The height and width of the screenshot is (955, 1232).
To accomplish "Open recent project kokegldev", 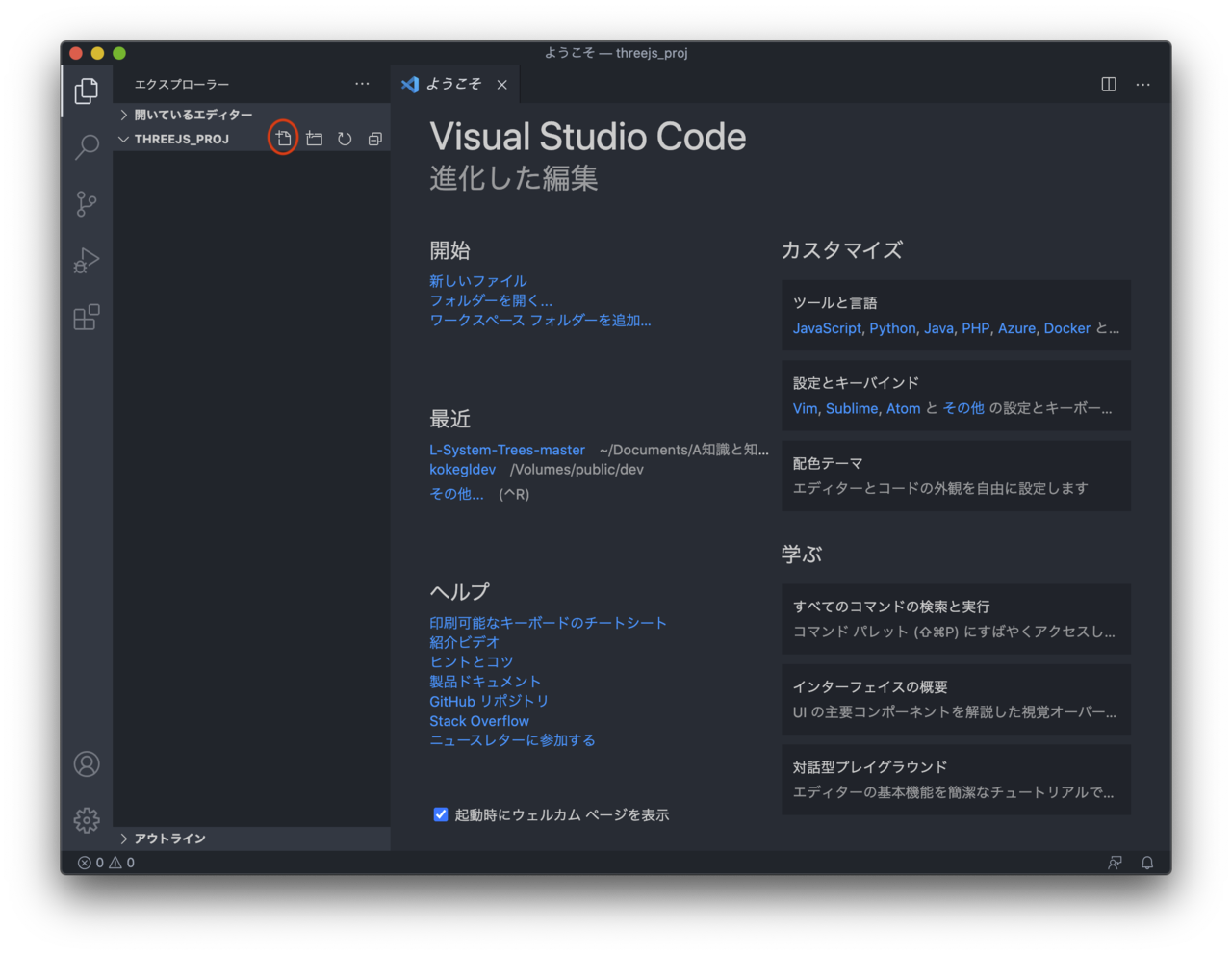I will click(x=463, y=469).
